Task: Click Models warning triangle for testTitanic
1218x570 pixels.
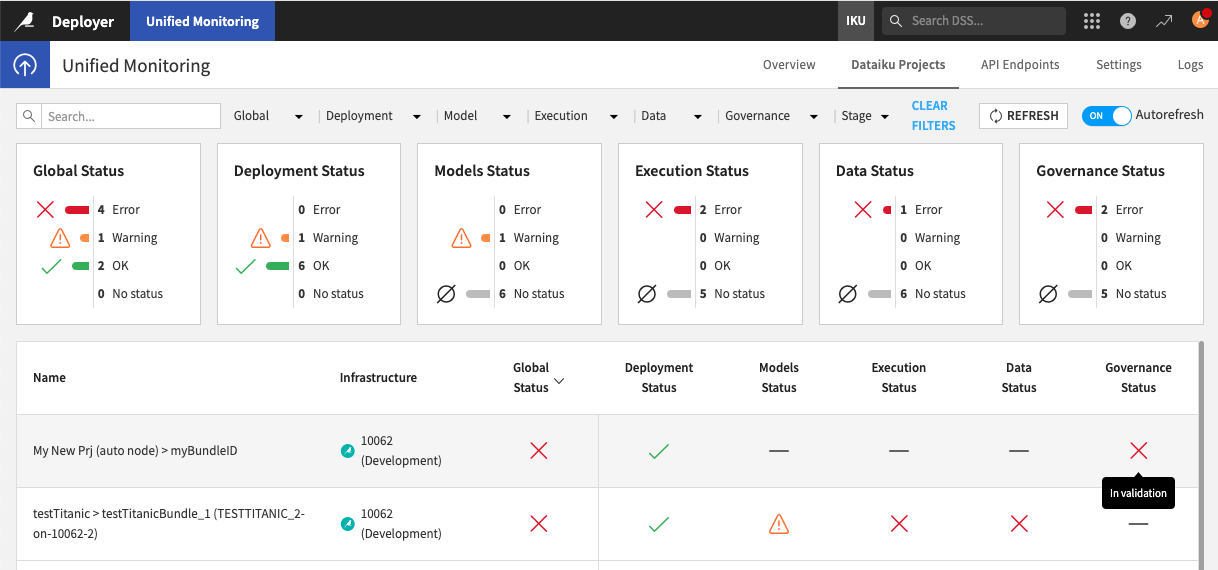Action: pyautogui.click(x=779, y=523)
